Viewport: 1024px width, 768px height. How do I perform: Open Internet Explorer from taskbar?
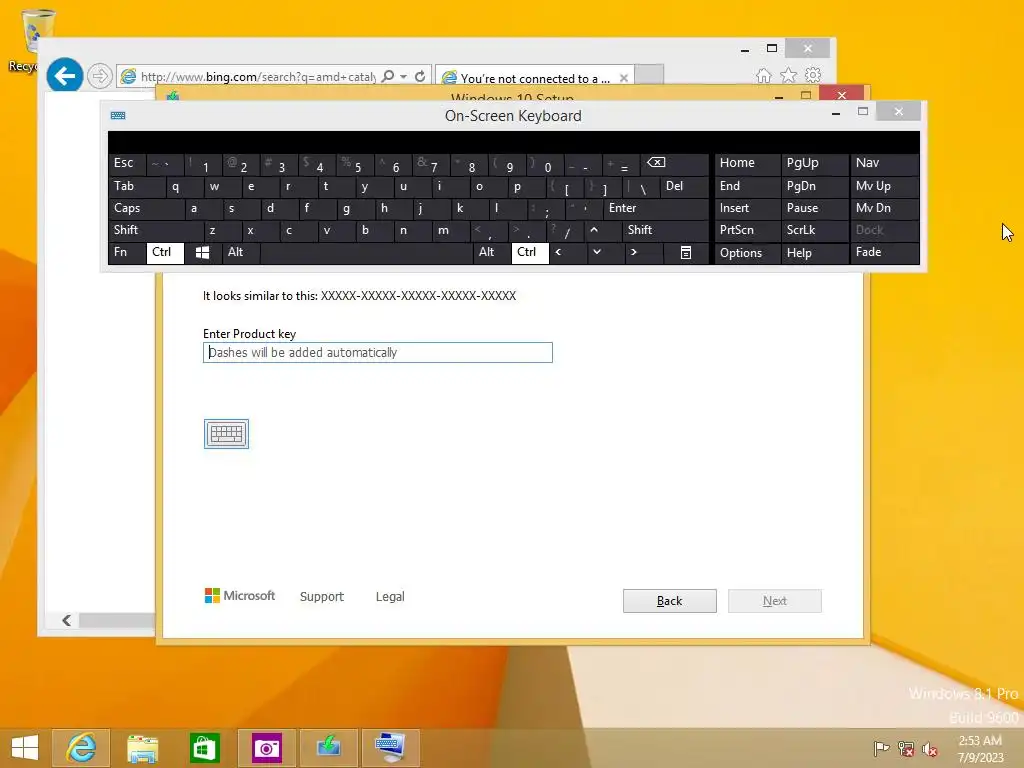coord(81,748)
